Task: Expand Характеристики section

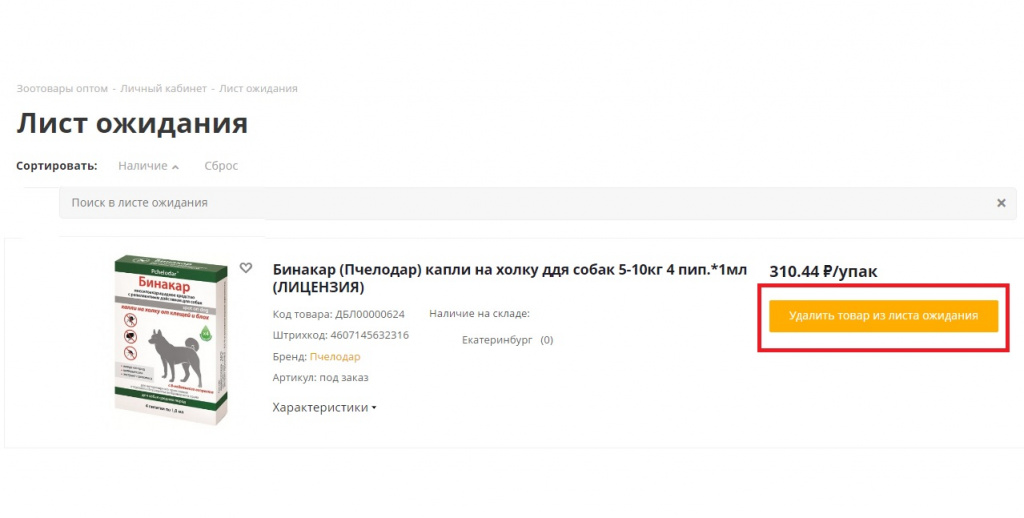Action: [324, 408]
